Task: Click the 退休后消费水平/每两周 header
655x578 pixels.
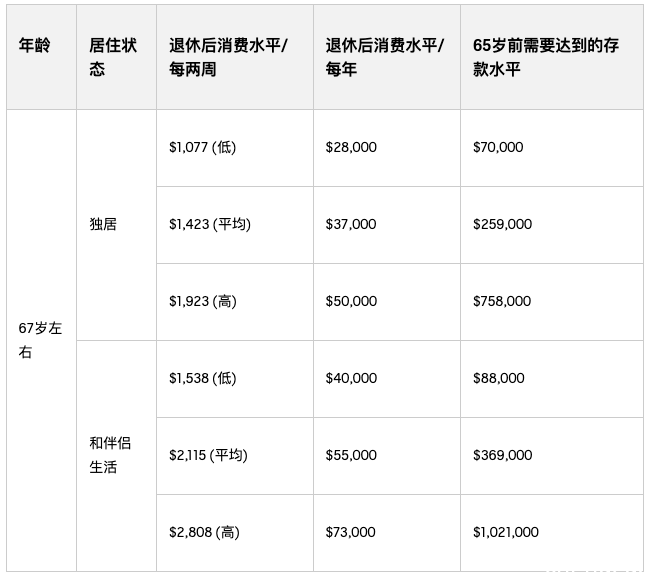Action: [x=235, y=57]
